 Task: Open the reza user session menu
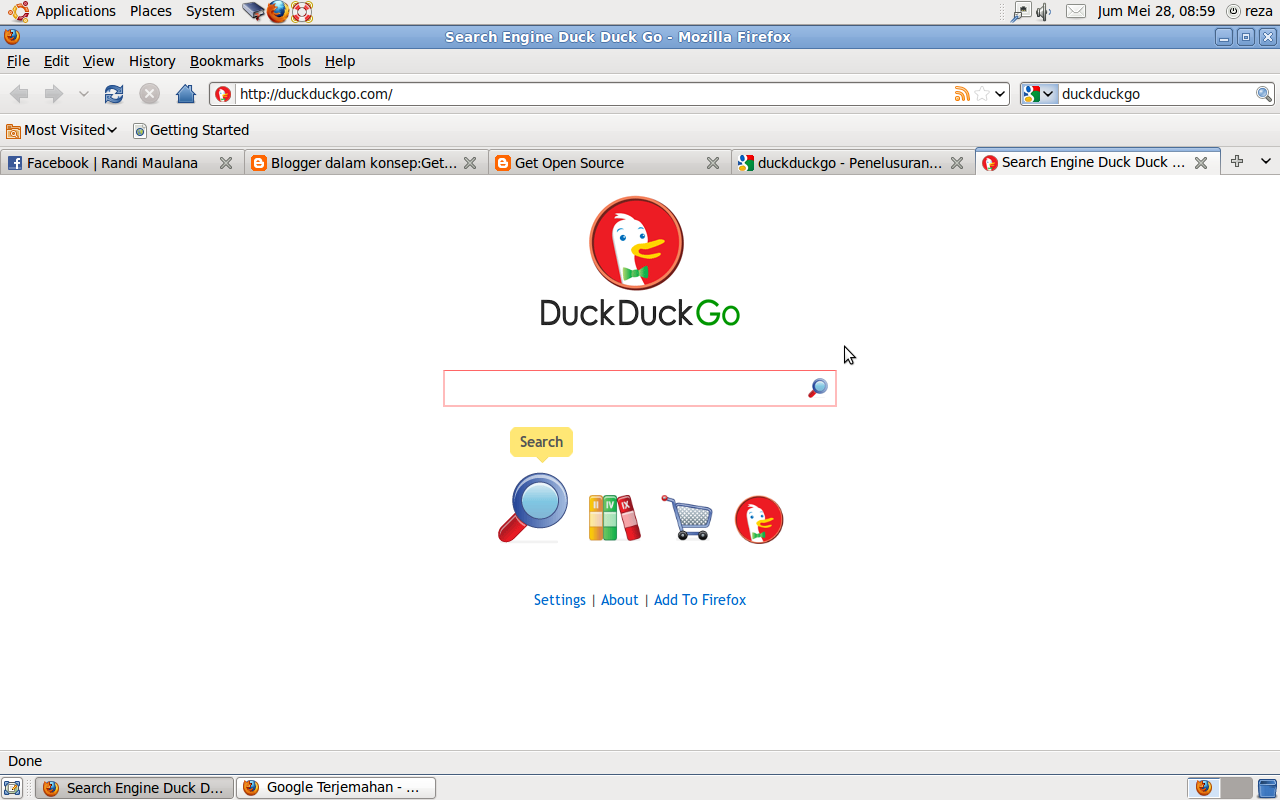coord(1250,11)
